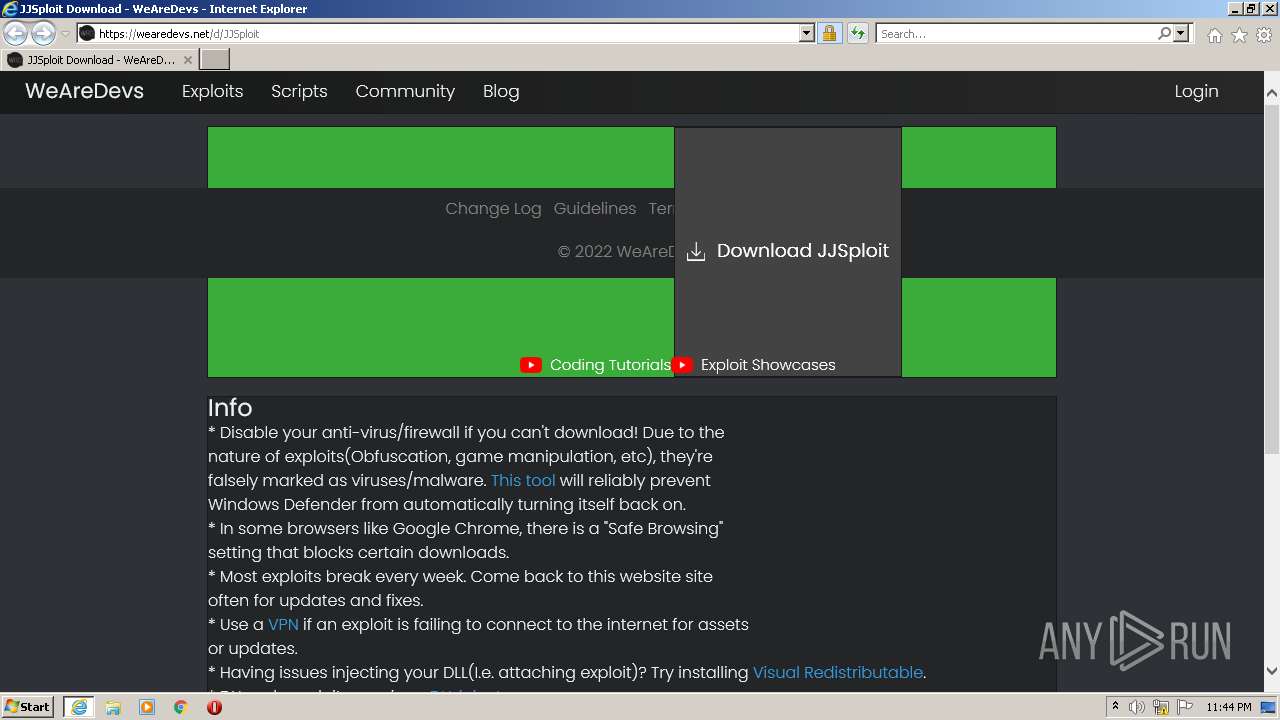
Task: Open the Blog nav menu
Action: [x=501, y=91]
